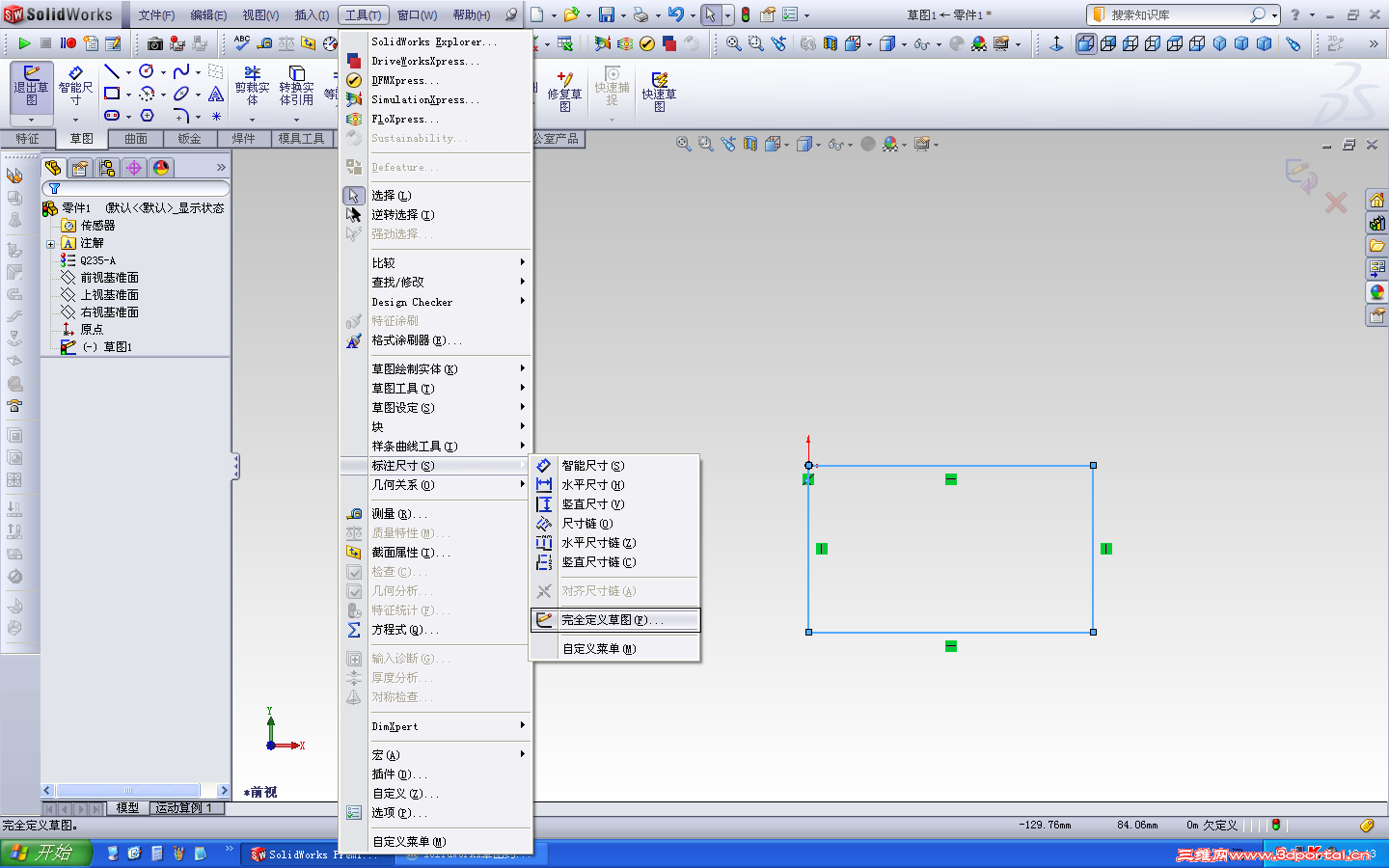The image size is (1389, 868).
Task: Click the 快速草图 tool
Action: point(659,92)
